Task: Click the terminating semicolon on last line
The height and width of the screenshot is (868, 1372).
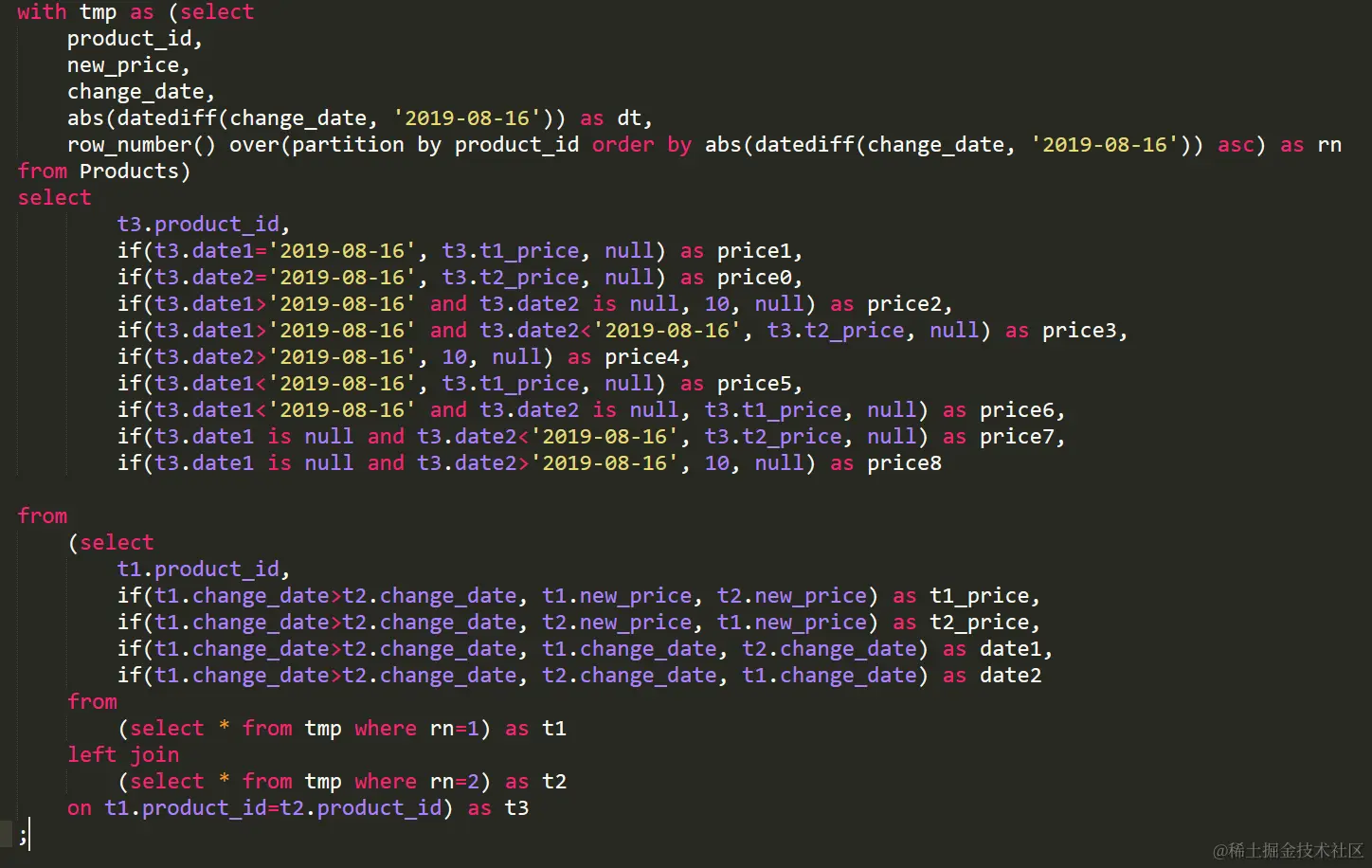Action: pyautogui.click(x=24, y=835)
